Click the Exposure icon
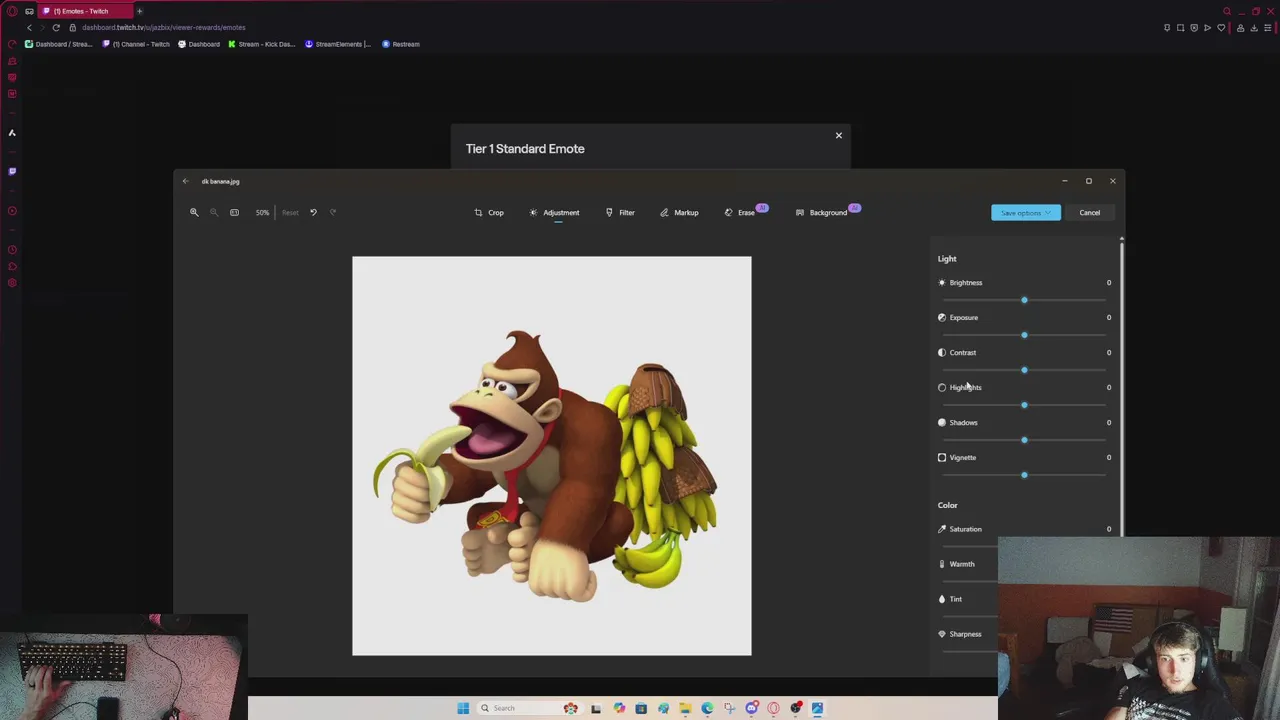1280x720 pixels. [942, 317]
